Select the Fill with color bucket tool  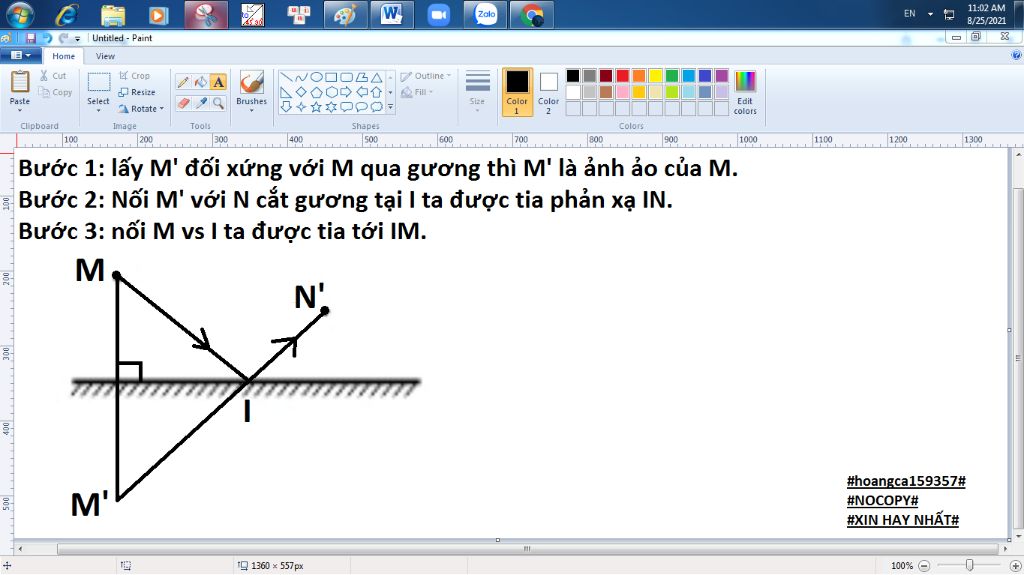(x=200, y=82)
